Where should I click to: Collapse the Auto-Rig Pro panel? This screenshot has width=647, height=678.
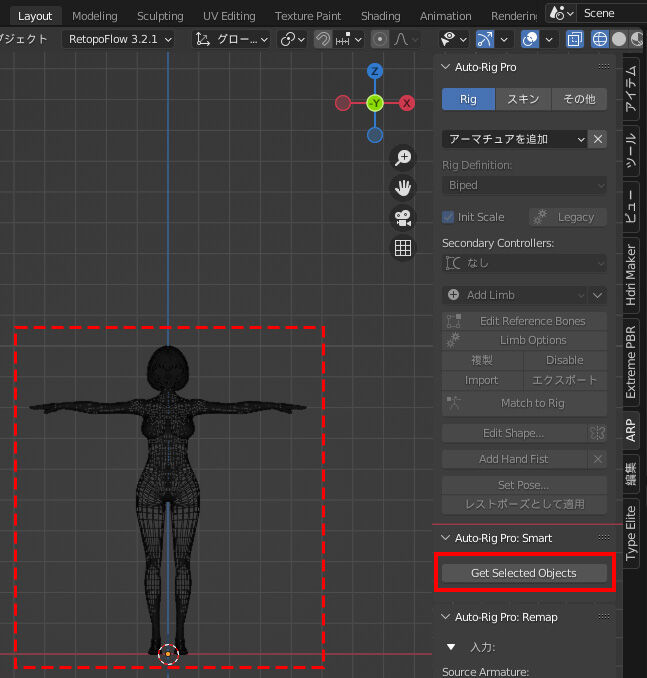pyautogui.click(x=445, y=67)
